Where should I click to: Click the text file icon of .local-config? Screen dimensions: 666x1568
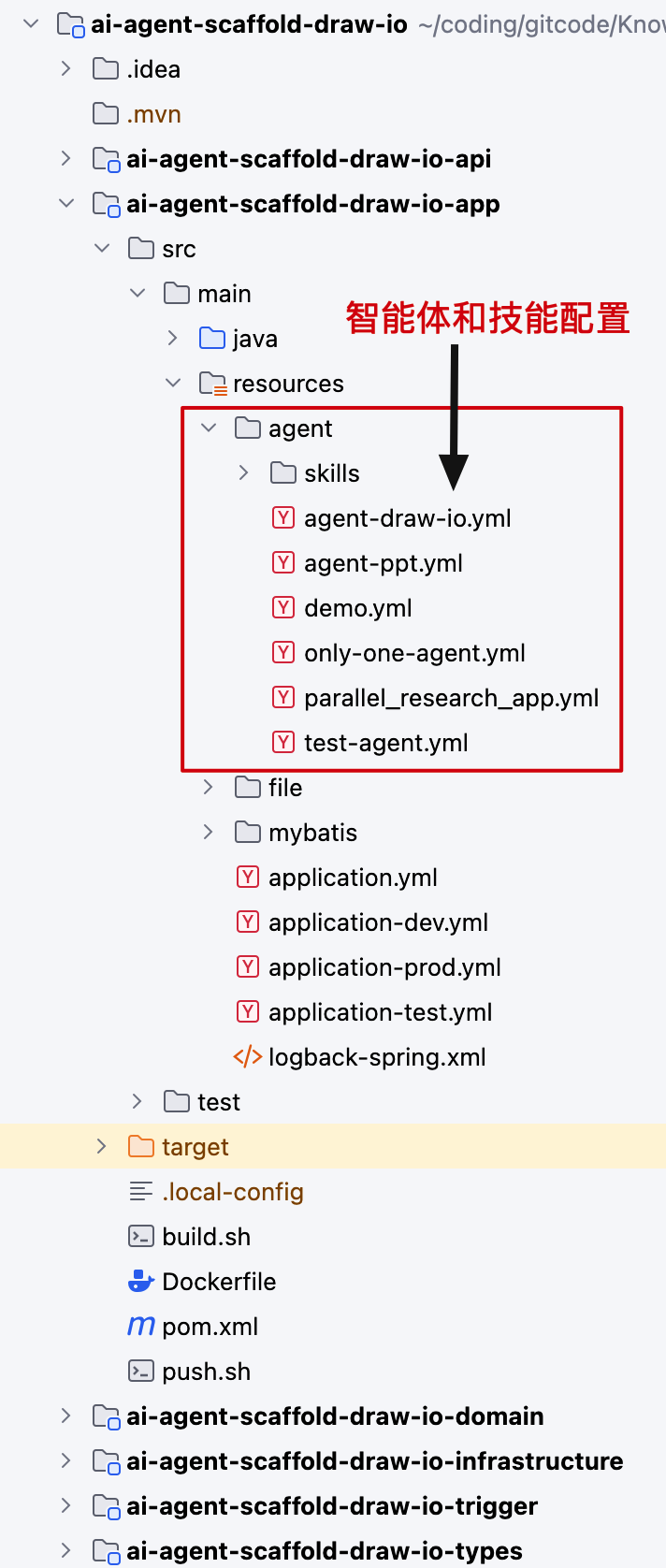point(140,1192)
